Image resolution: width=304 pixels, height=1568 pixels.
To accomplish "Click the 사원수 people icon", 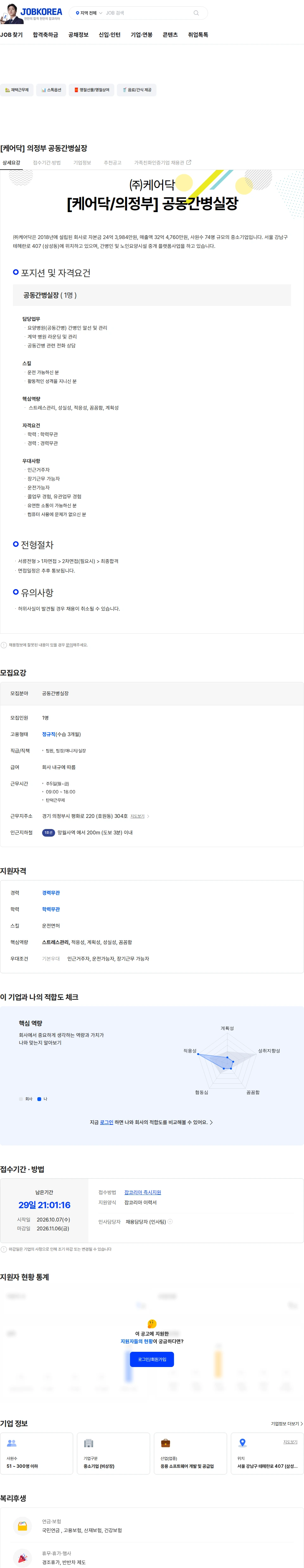I will (11, 1442).
